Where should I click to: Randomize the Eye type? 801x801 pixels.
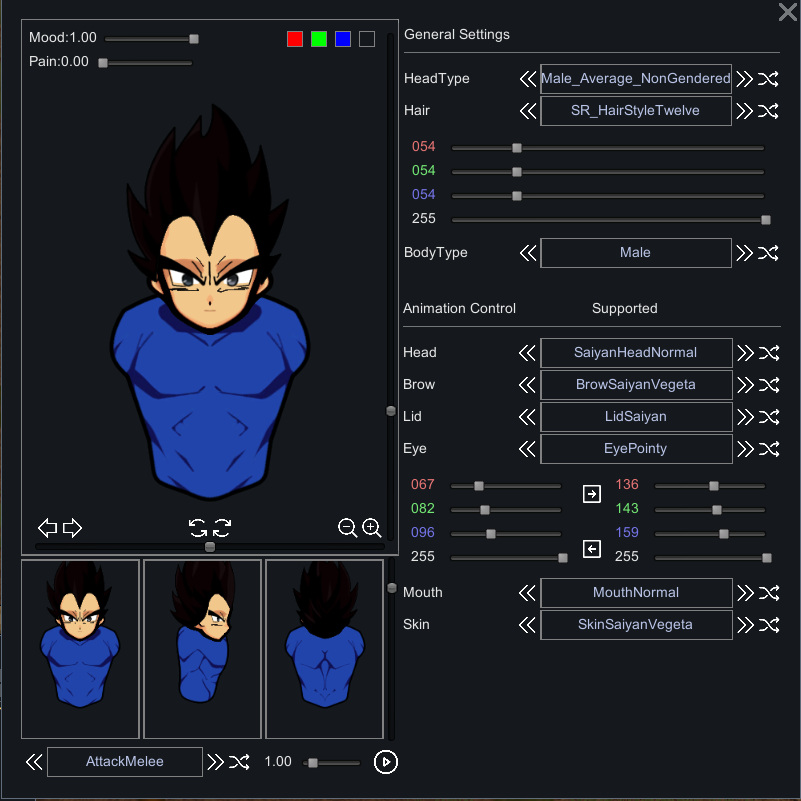pyautogui.click(x=769, y=449)
